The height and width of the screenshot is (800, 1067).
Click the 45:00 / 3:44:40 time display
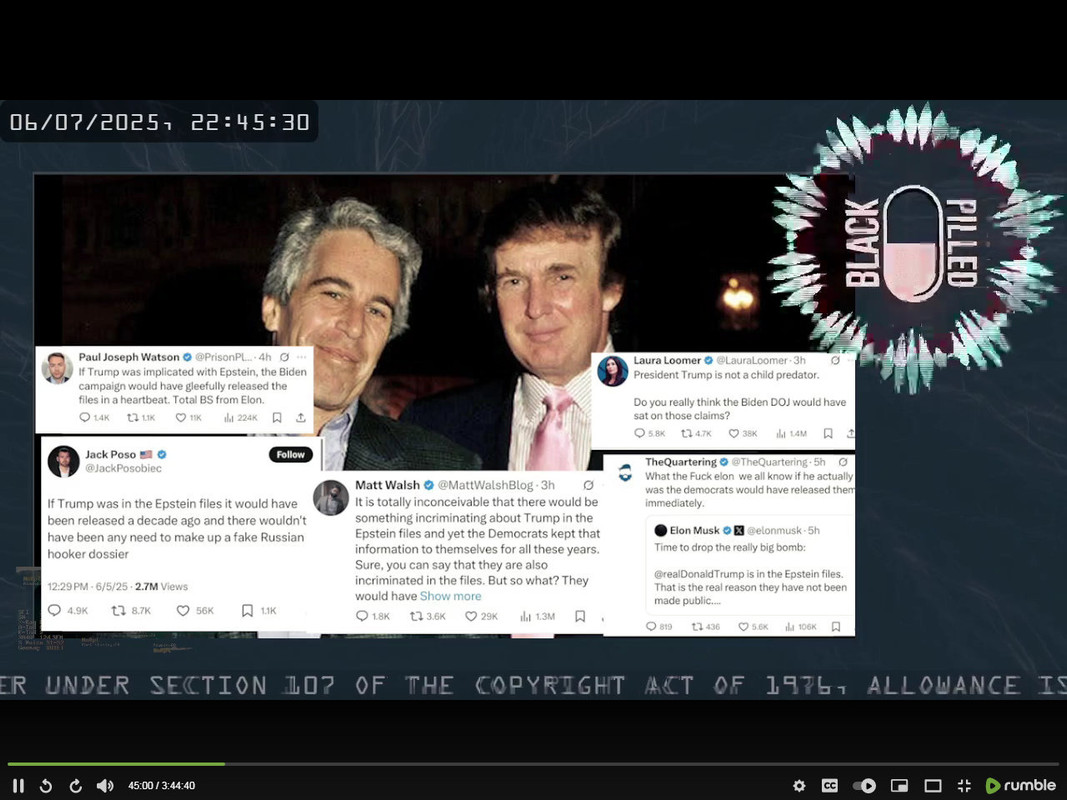[161, 786]
